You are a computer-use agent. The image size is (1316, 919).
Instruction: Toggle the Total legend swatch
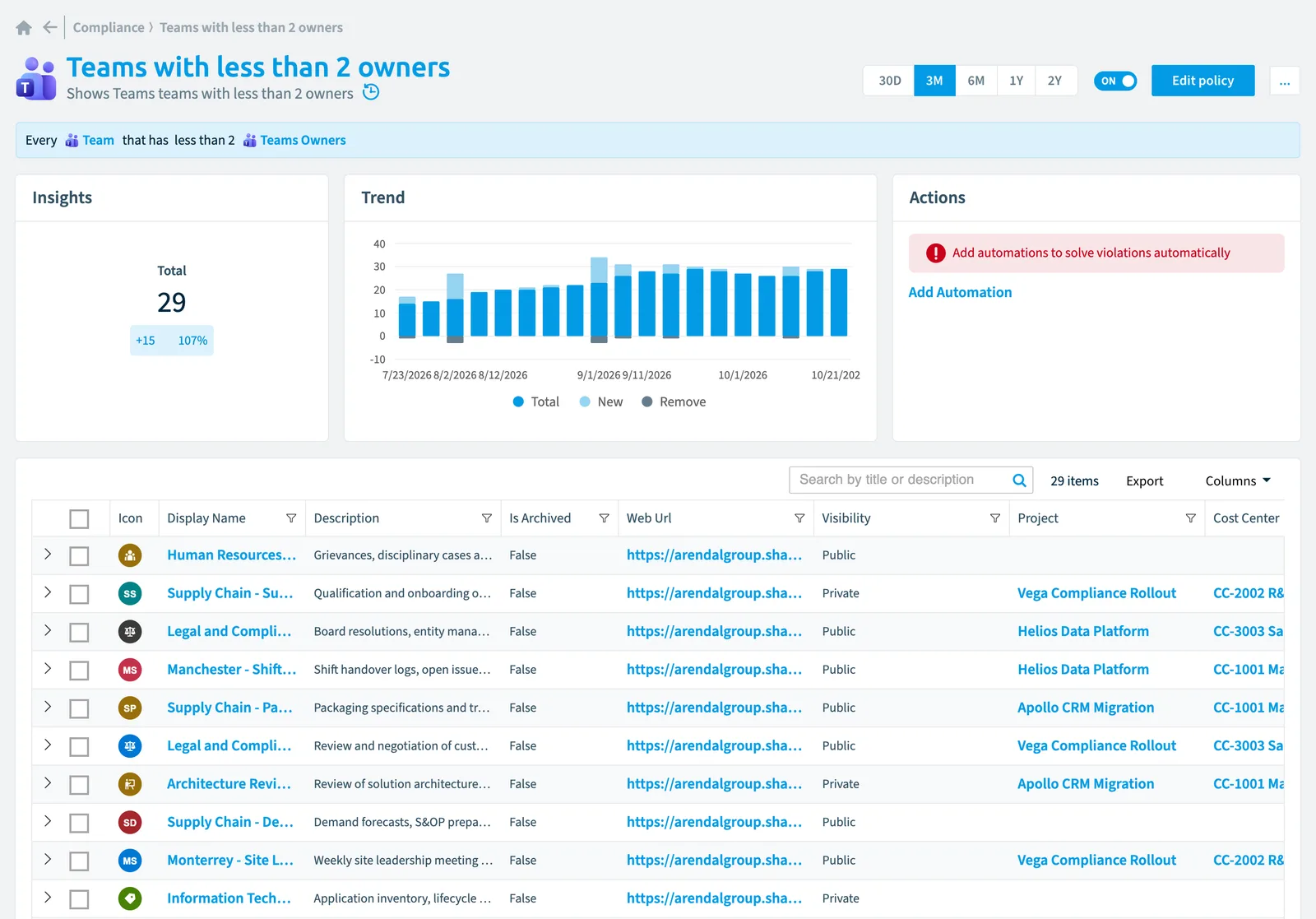[518, 401]
